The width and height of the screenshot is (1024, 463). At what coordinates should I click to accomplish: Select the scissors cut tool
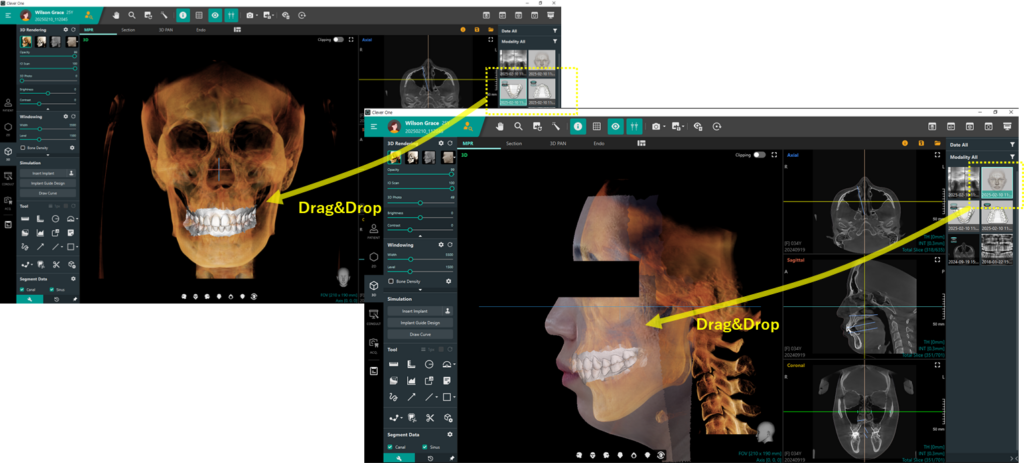(x=429, y=416)
